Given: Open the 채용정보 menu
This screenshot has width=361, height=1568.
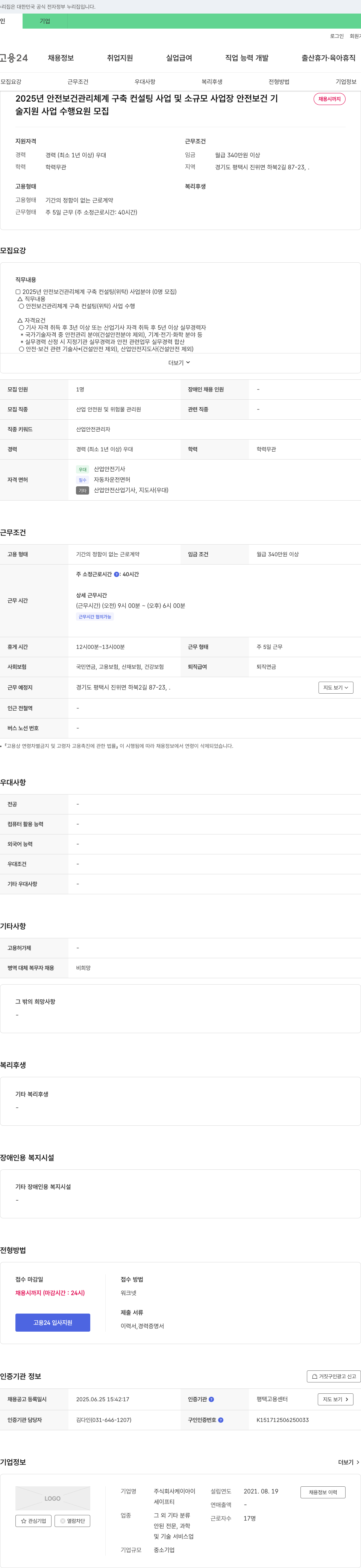Looking at the screenshot, I should [61, 58].
